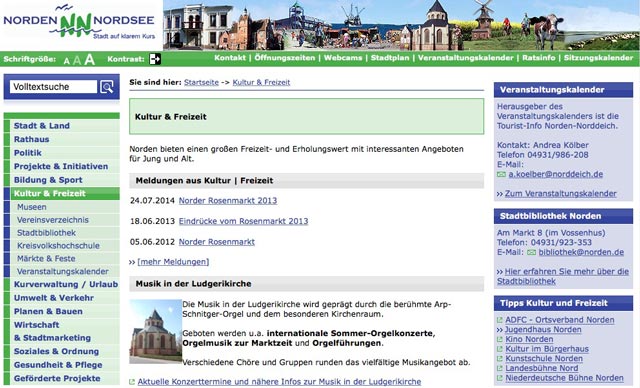Email bibliothek@norden.de

click(581, 253)
